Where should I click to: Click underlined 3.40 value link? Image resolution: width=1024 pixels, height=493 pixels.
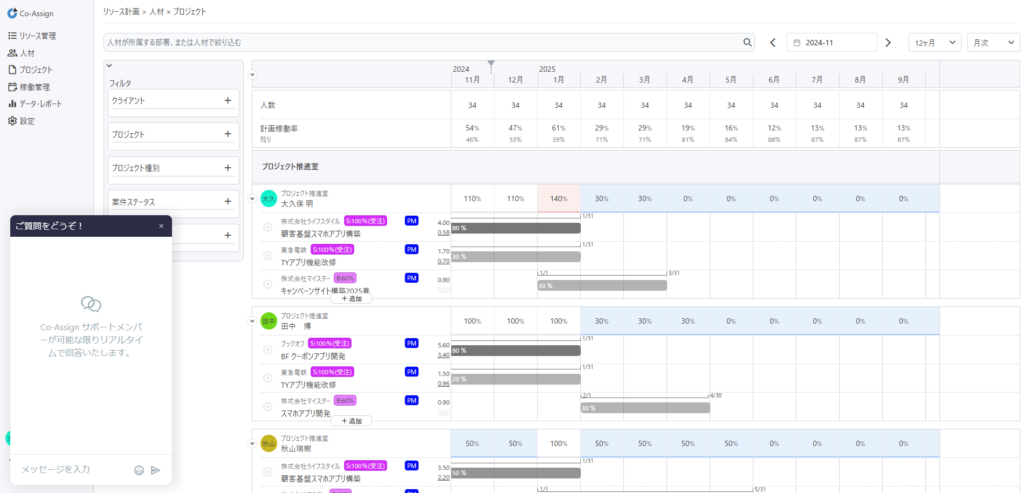[443, 355]
